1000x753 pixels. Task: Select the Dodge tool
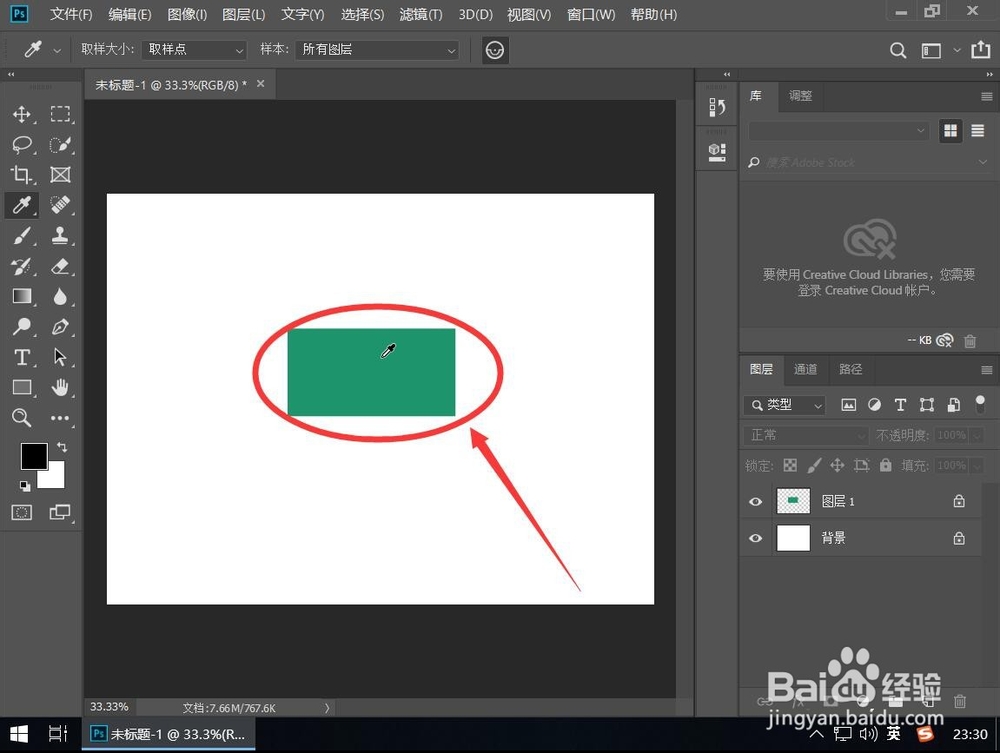click(22, 326)
